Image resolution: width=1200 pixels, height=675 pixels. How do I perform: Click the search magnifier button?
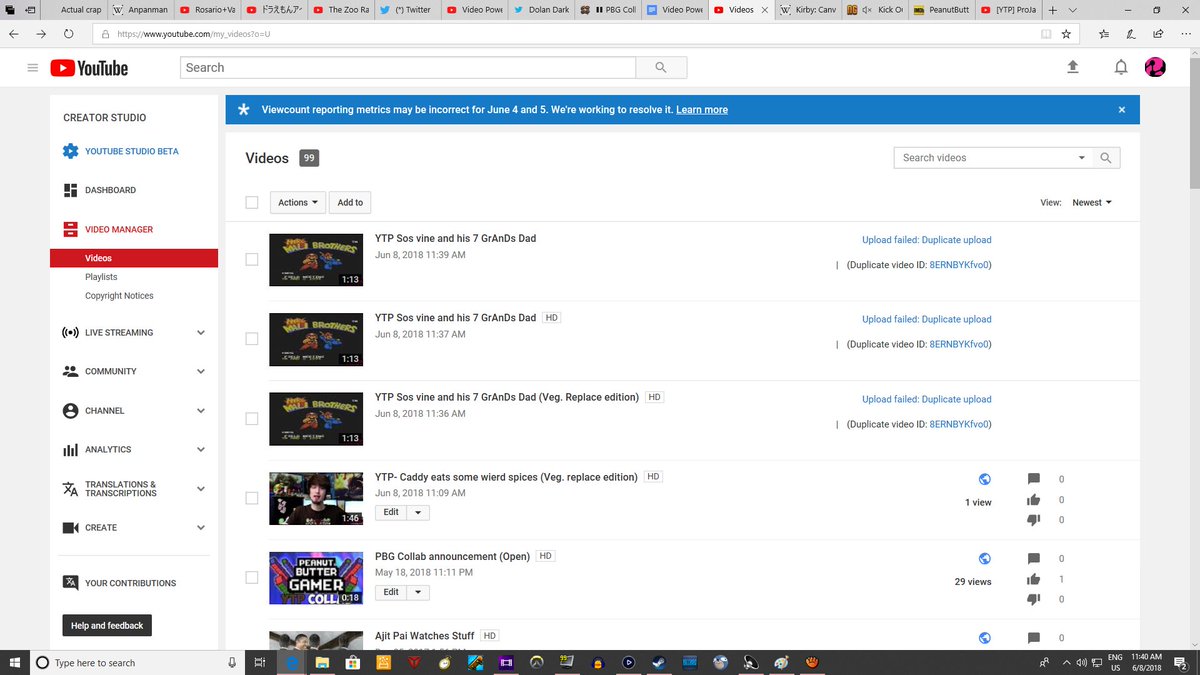click(661, 68)
